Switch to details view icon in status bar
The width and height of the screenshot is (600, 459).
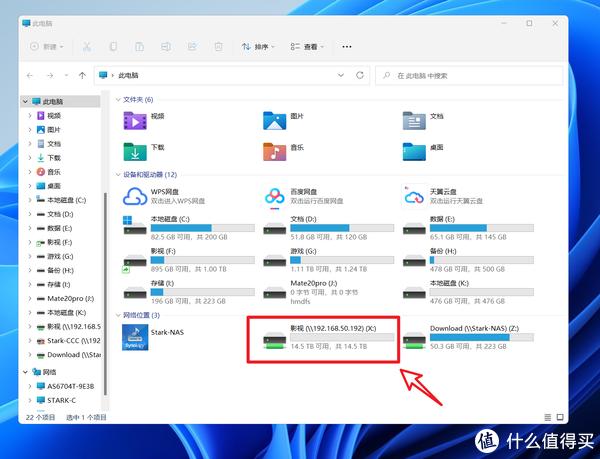tap(548, 417)
